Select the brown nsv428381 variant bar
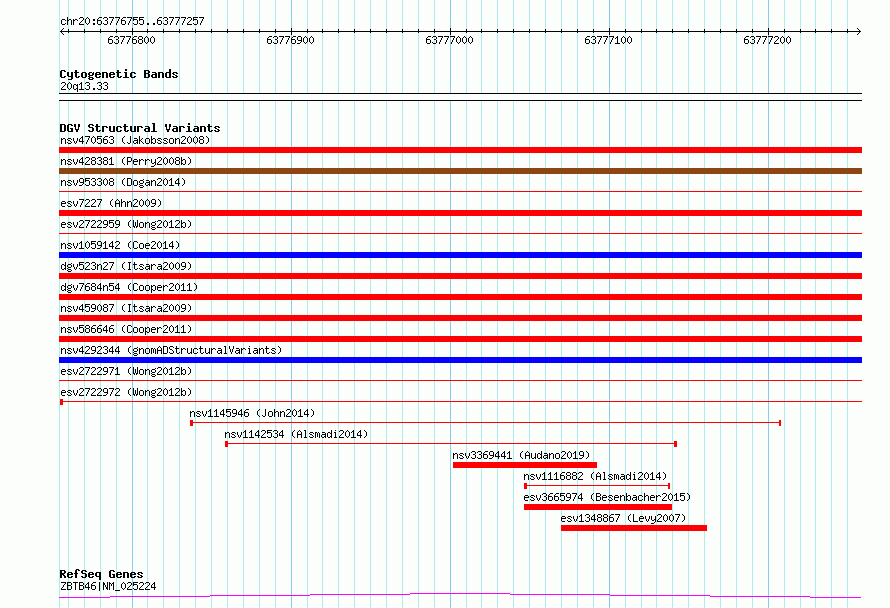This screenshot has height=608, width=890. [x=460, y=171]
